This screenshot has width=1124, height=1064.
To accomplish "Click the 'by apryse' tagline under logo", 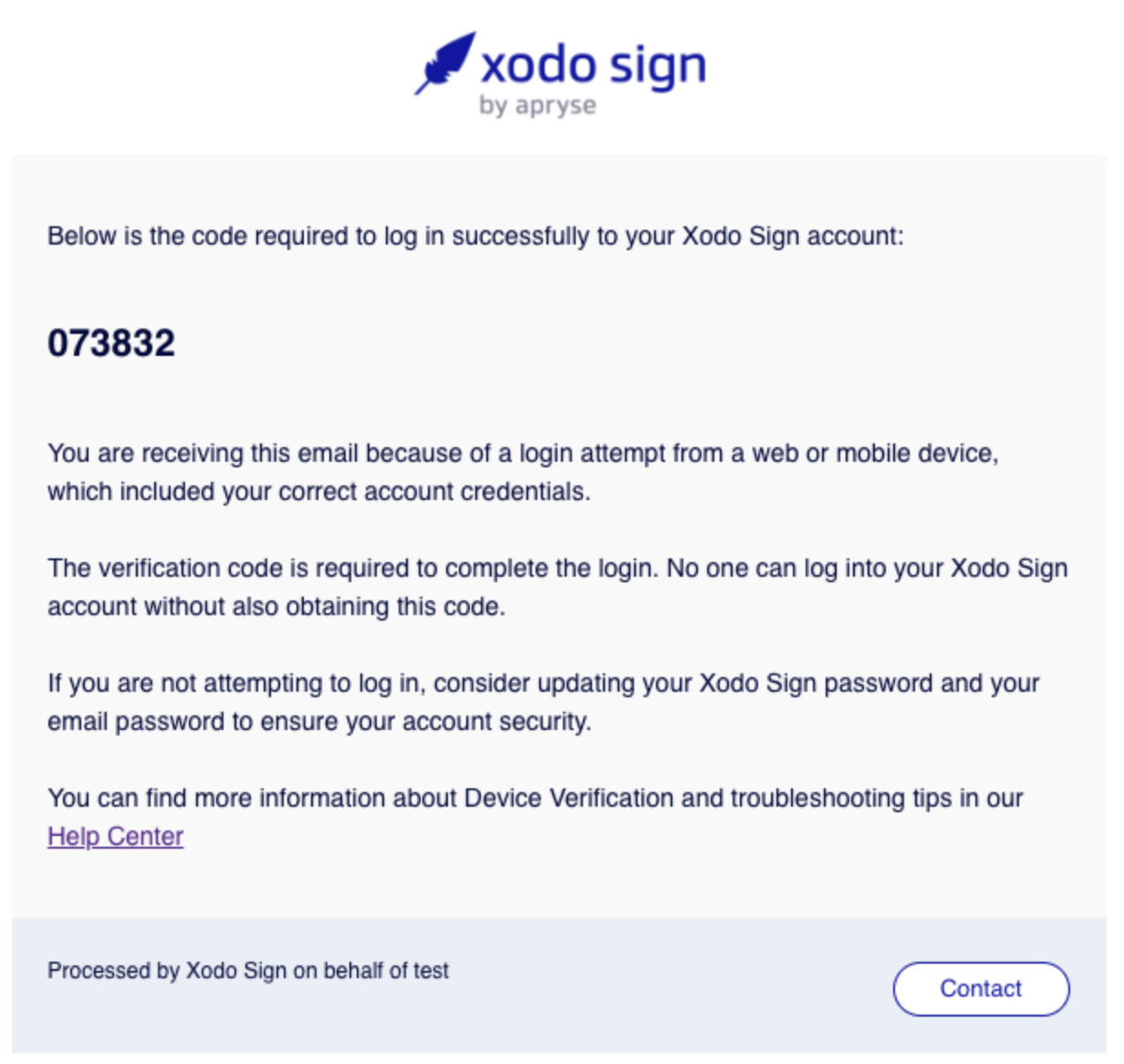I will click(538, 106).
